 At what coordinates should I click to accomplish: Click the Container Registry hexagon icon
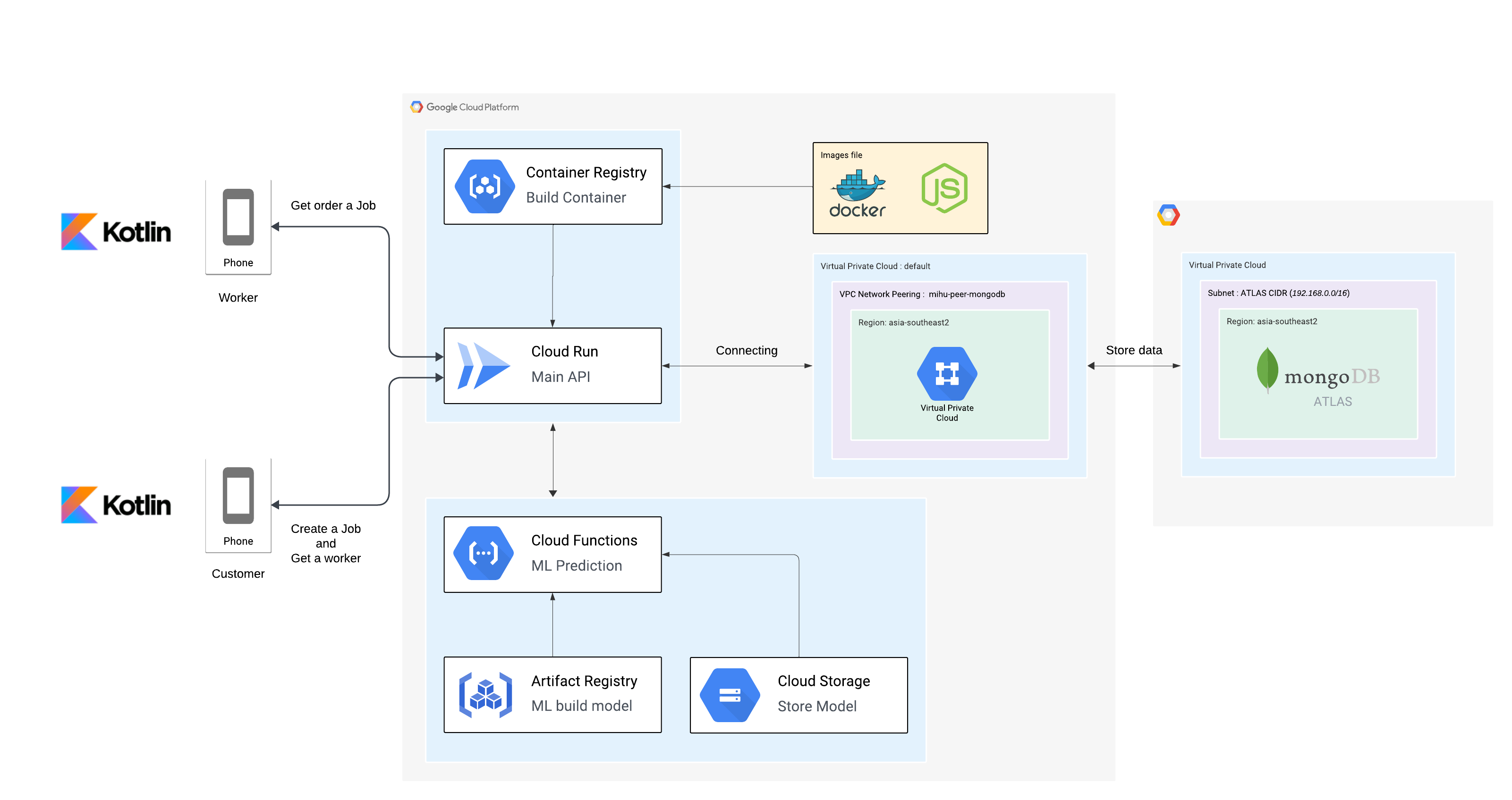[485, 186]
